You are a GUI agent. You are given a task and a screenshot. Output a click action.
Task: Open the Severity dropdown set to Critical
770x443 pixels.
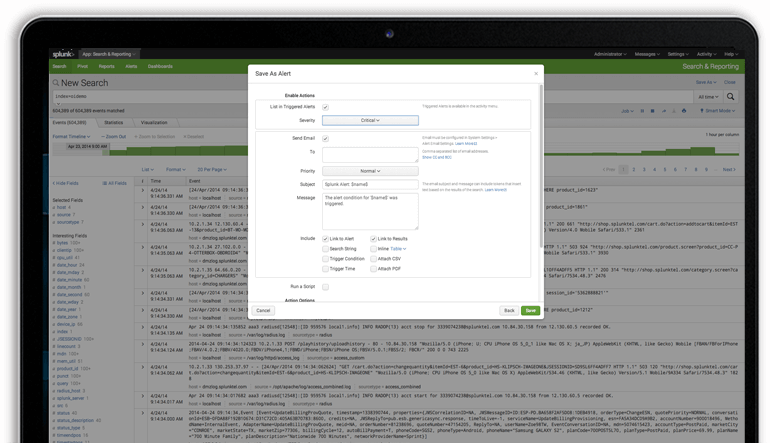coord(370,120)
